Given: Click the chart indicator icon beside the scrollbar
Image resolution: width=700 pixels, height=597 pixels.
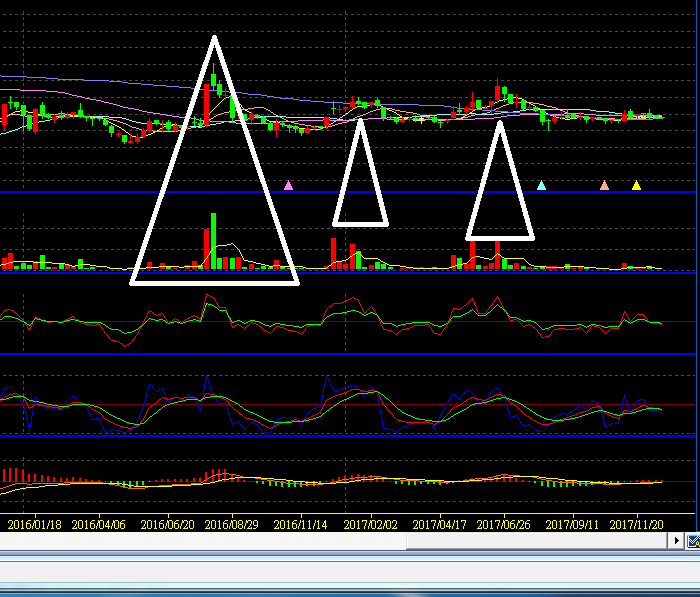Looking at the screenshot, I should pyautogui.click(x=693, y=541).
